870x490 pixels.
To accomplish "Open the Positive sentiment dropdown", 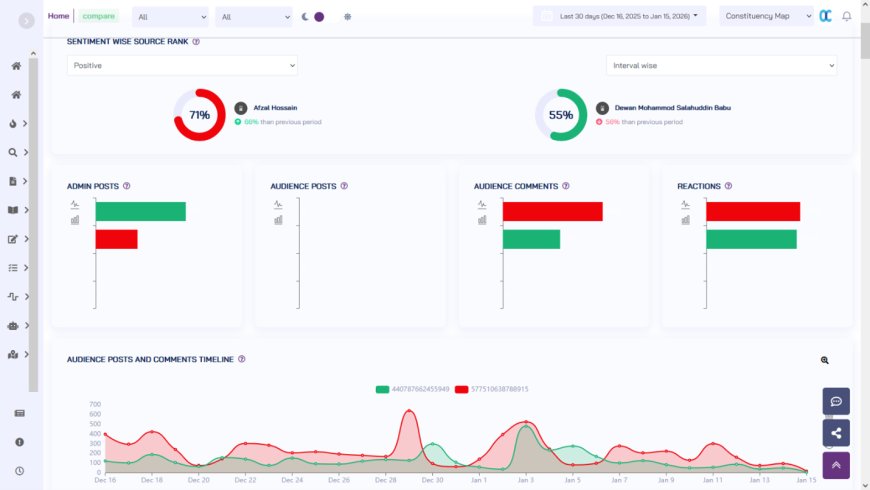I will click(182, 65).
